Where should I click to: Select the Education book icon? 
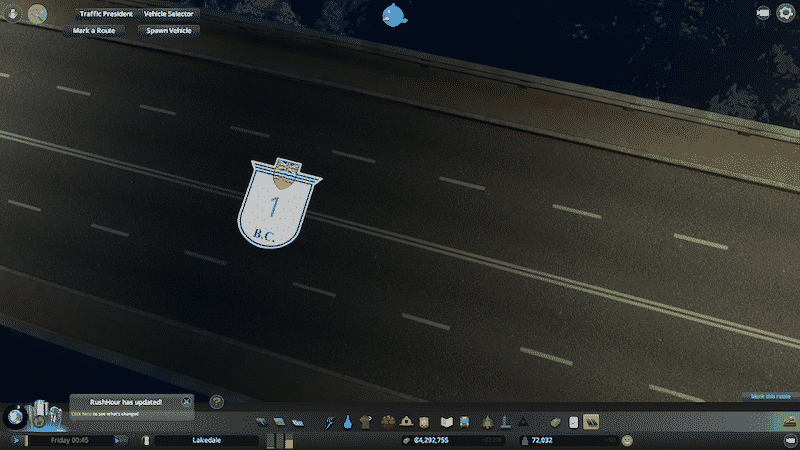point(447,422)
